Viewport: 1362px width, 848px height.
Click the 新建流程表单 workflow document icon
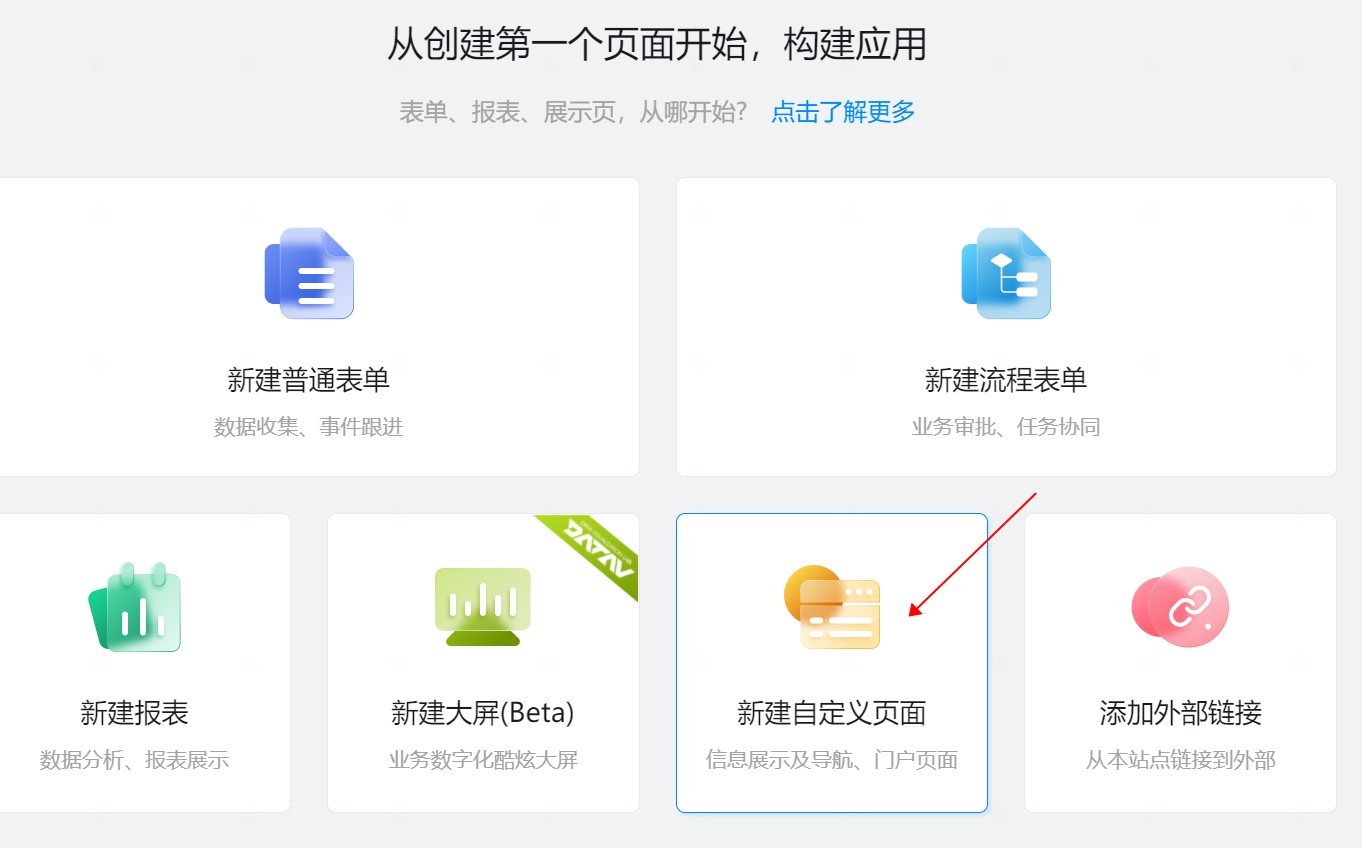click(1005, 273)
